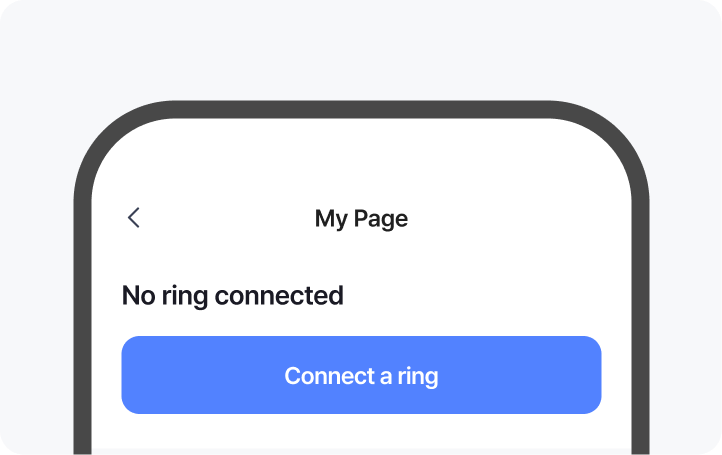
Task: Click the My Page title
Action: pyautogui.click(x=361, y=218)
